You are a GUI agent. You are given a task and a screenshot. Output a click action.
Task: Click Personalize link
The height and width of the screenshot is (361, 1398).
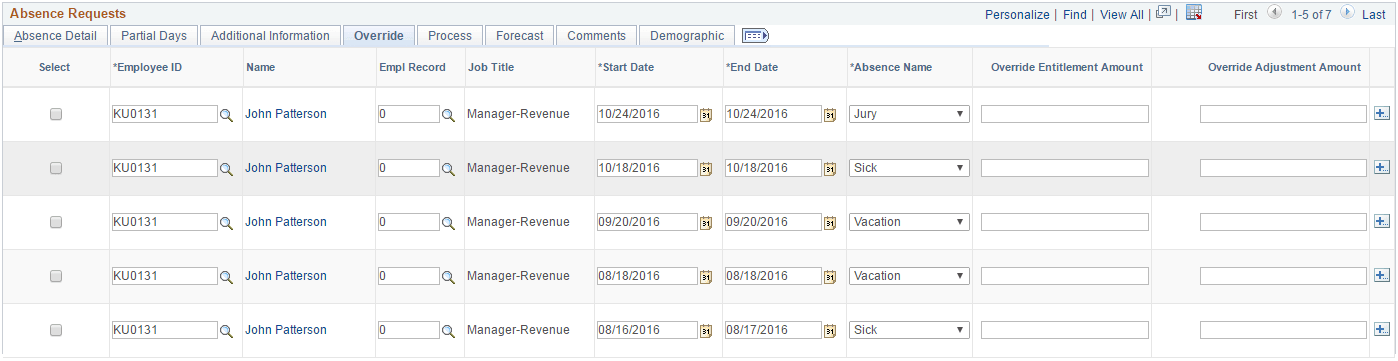pyautogui.click(x=1017, y=15)
